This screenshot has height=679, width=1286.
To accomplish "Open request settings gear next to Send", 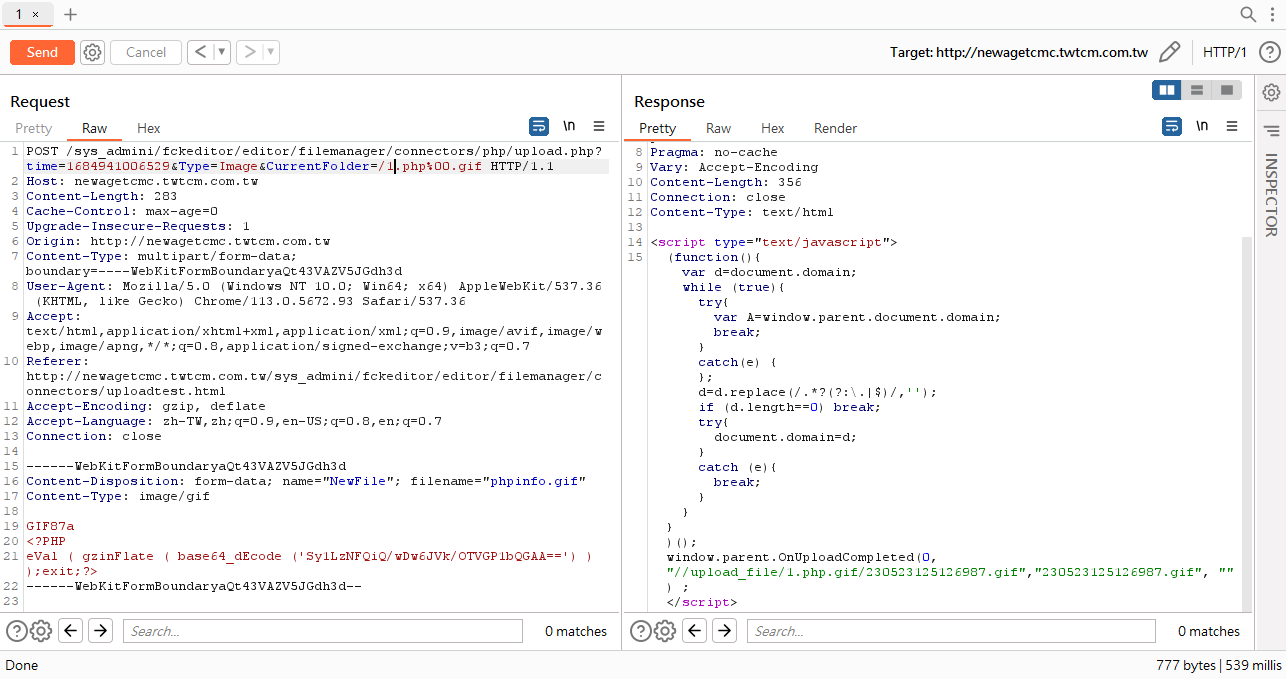I will click(x=92, y=52).
